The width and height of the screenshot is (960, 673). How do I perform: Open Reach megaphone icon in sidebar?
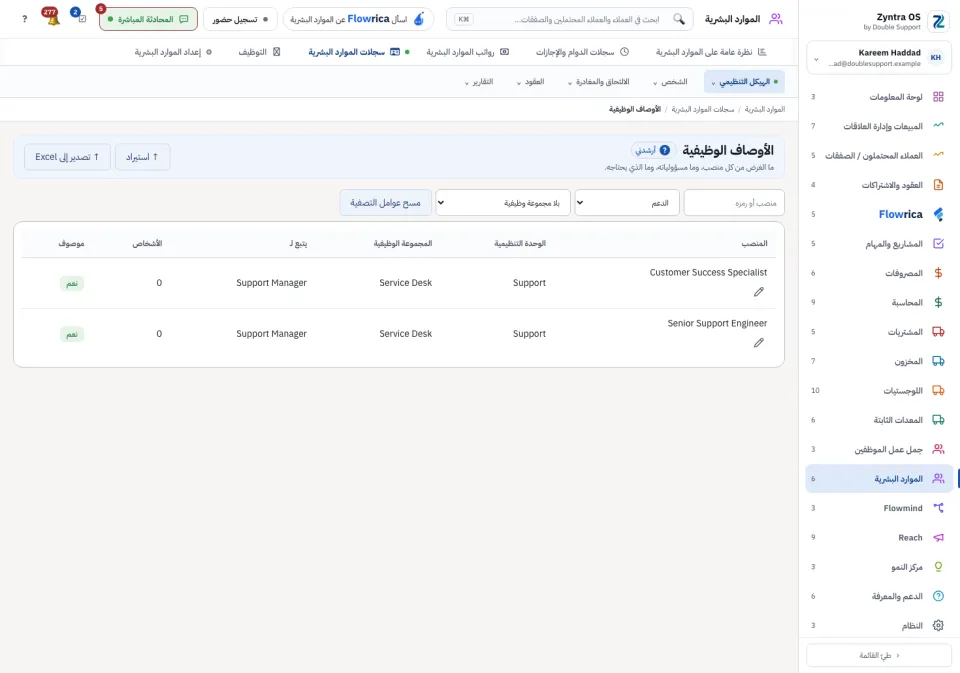tap(938, 537)
